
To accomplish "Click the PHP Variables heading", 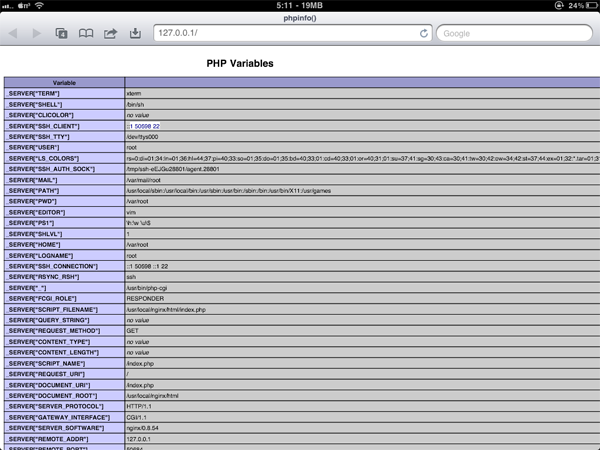I will pyautogui.click(x=240, y=63).
